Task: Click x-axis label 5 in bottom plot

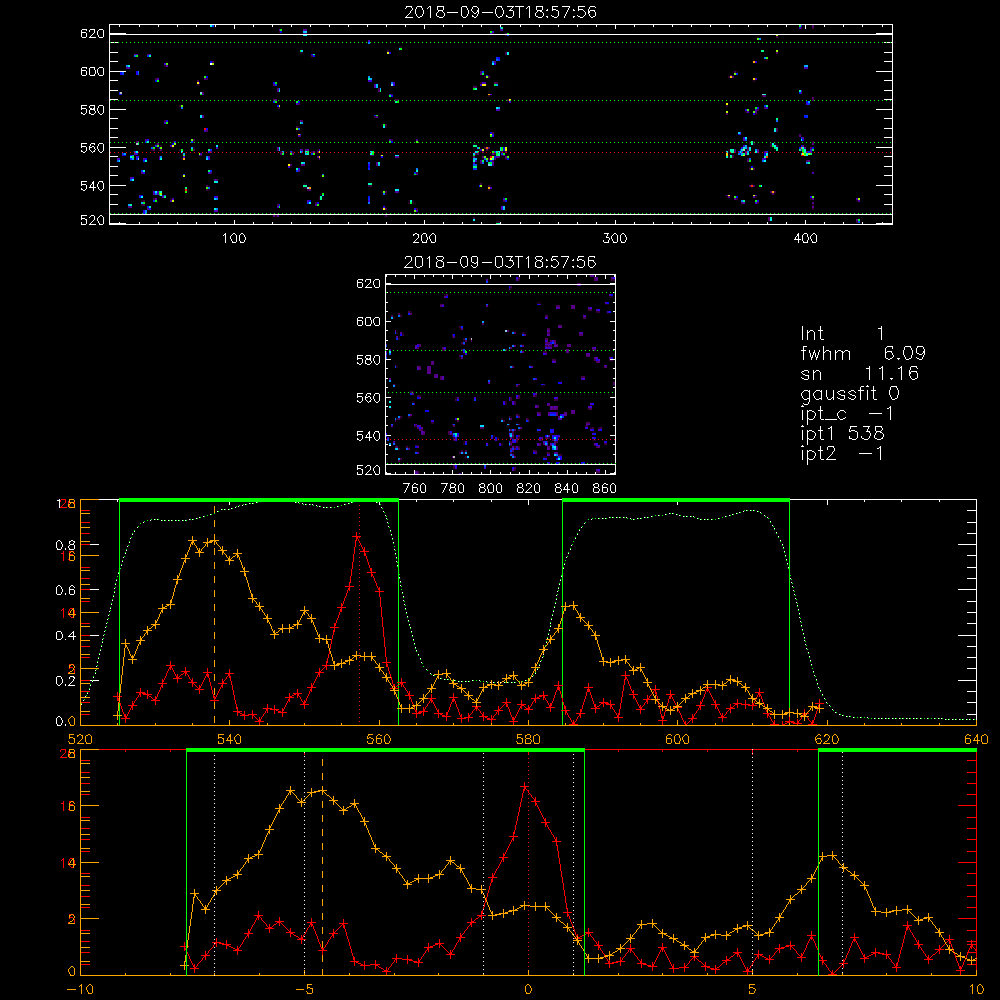Action: point(752,989)
